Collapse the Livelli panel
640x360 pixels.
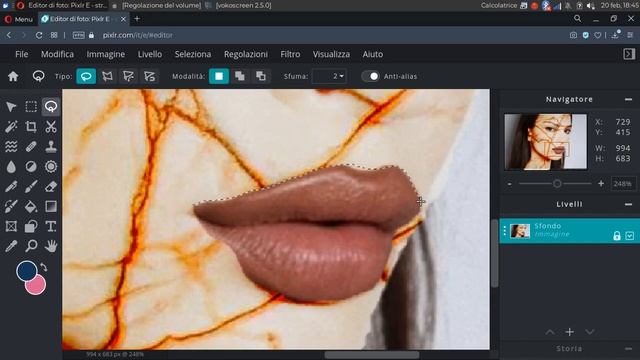(628, 204)
